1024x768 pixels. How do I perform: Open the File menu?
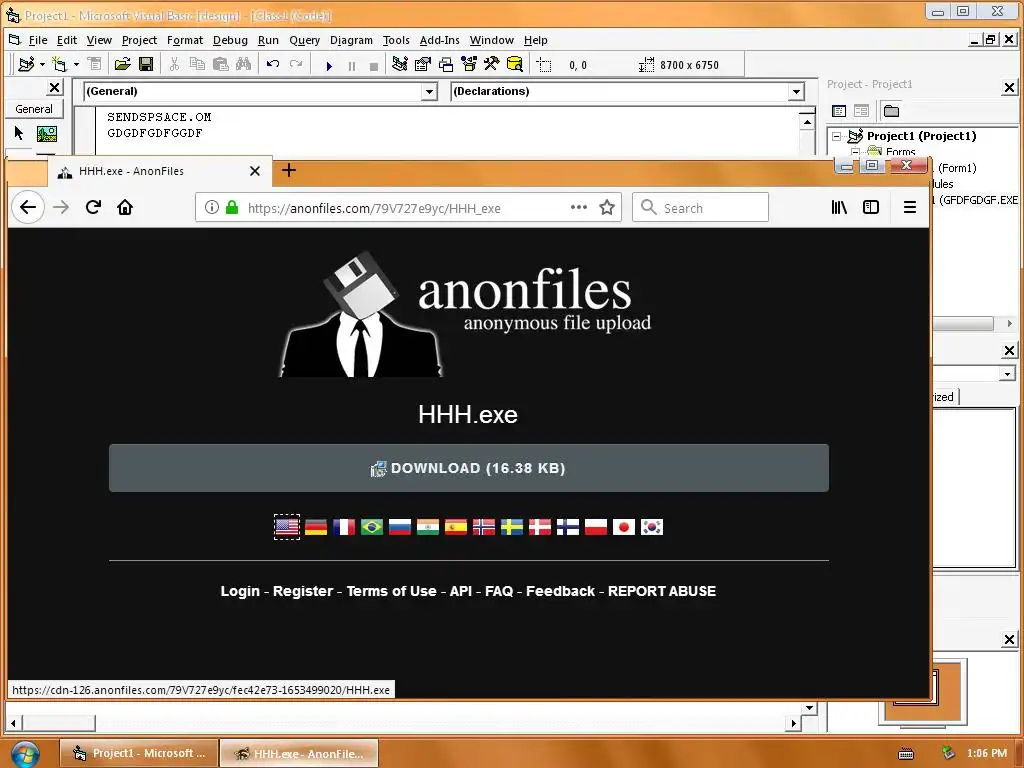click(38, 40)
